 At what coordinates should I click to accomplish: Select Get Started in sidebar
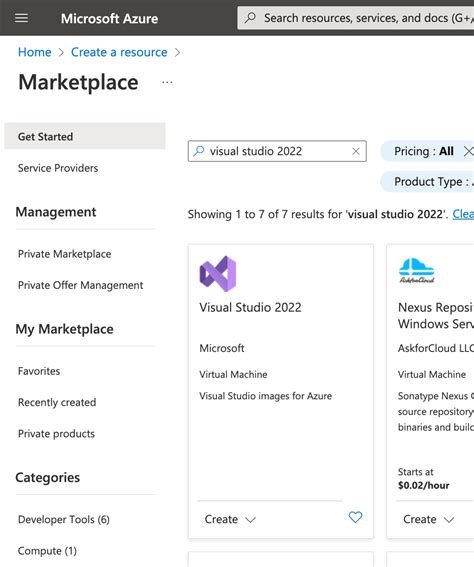click(x=85, y=136)
